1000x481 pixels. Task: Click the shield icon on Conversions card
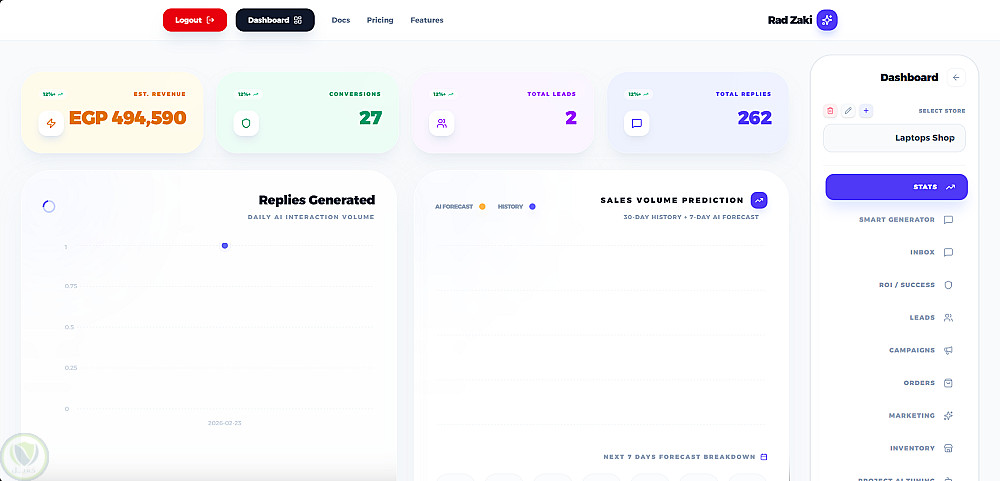246,123
